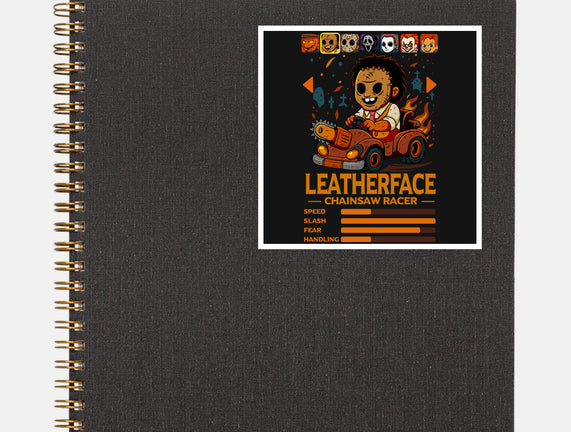Select the orange-haired doll character icon
This screenshot has height=432, width=571.
pos(429,43)
